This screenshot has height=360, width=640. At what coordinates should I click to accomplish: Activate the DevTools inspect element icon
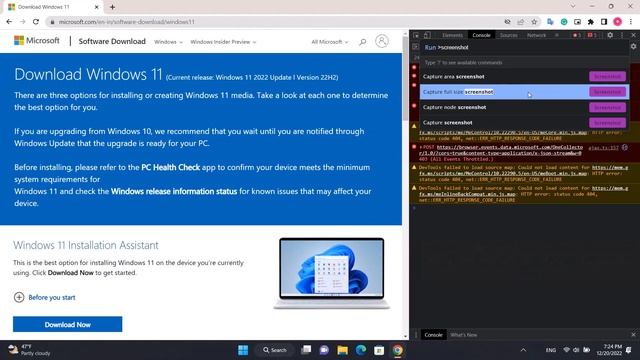pyautogui.click(x=416, y=35)
